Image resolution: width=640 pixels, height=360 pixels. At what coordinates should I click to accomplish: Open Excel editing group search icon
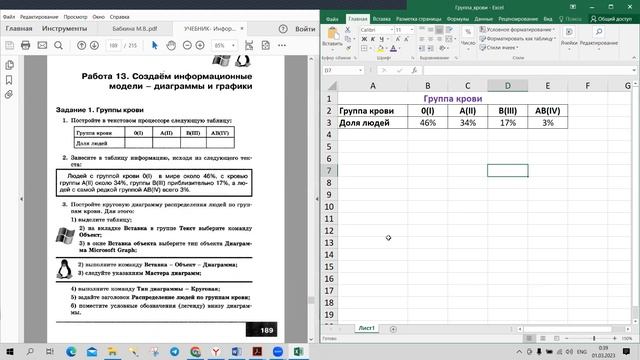(599, 32)
